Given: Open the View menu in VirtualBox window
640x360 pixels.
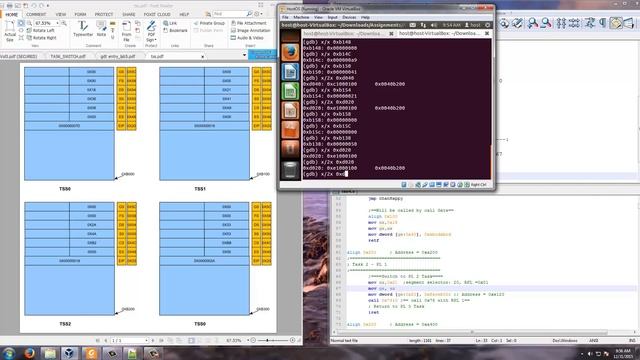Looking at the screenshot, I should tap(318, 18).
